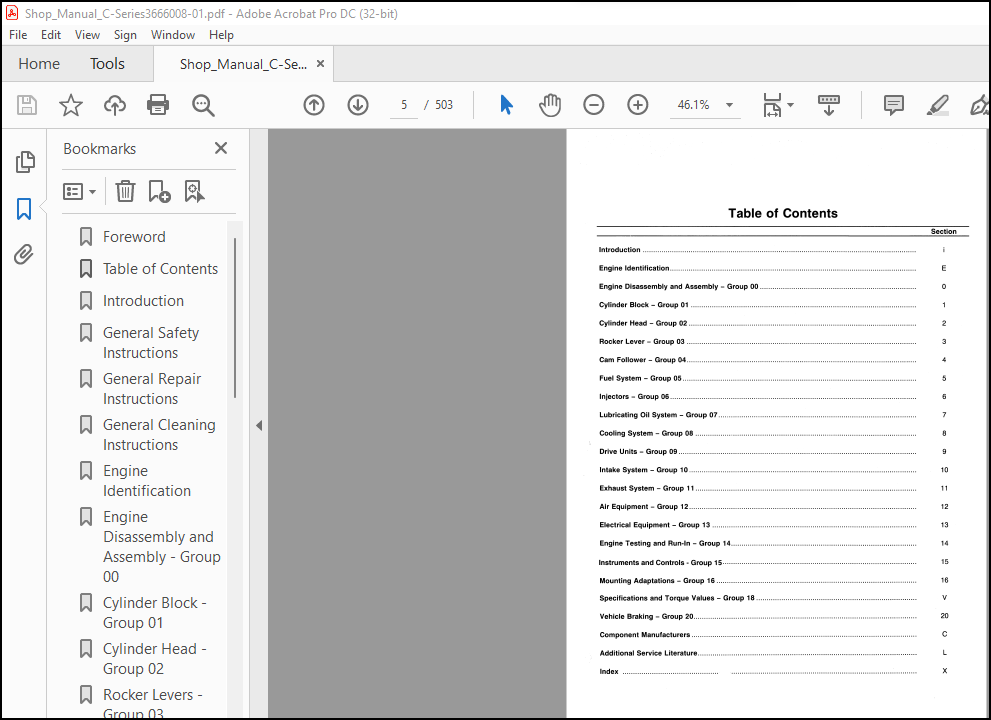Click the upload to cloud icon

[x=114, y=105]
